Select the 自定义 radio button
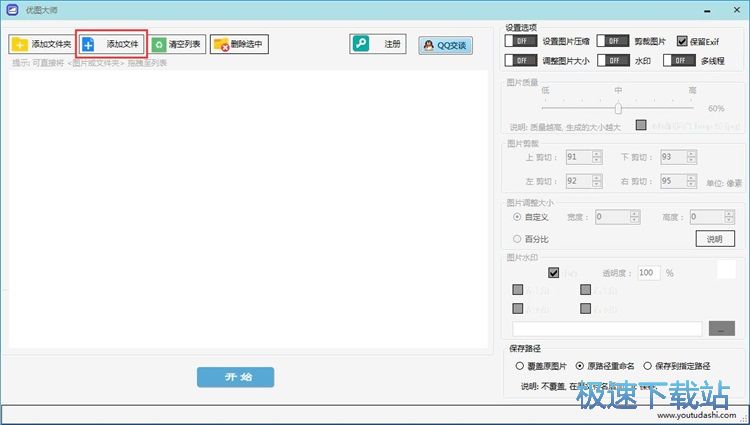 517,217
